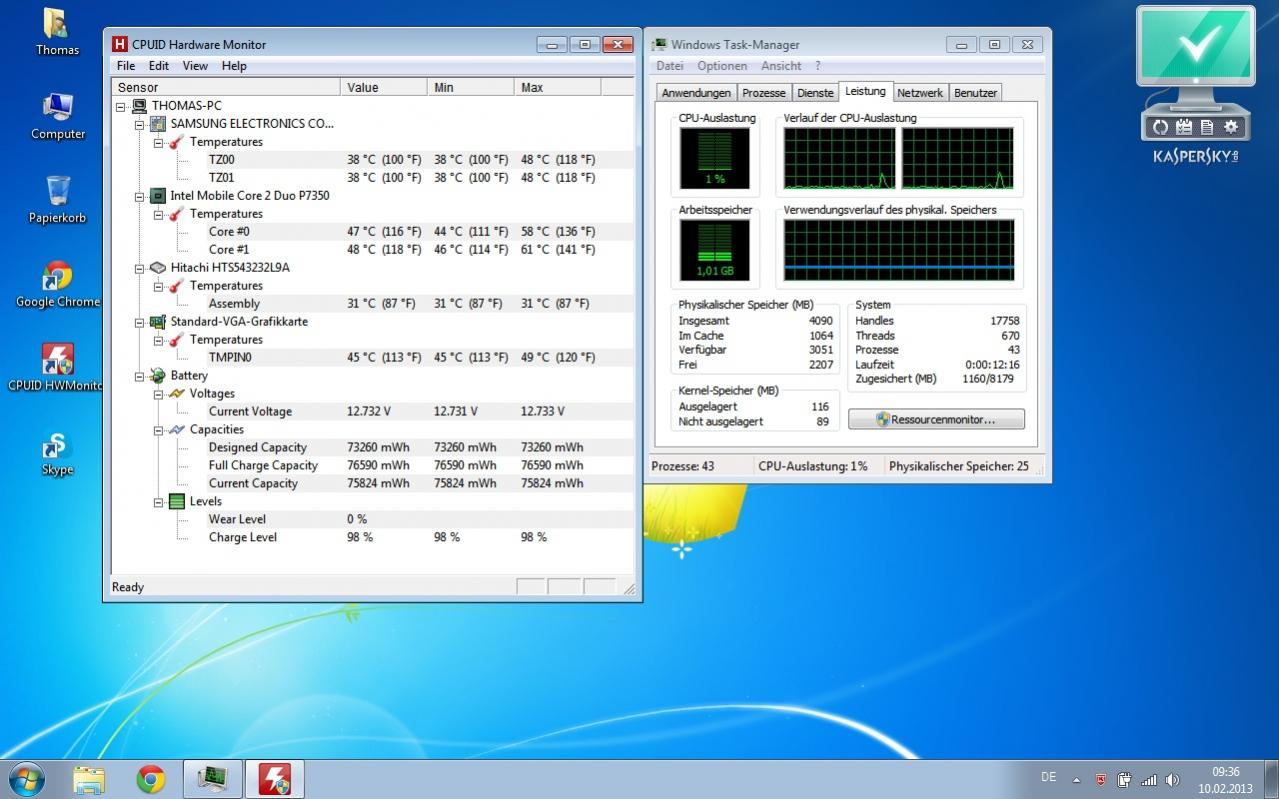Click the Sensor column header
The image size is (1279, 799).
point(226,87)
